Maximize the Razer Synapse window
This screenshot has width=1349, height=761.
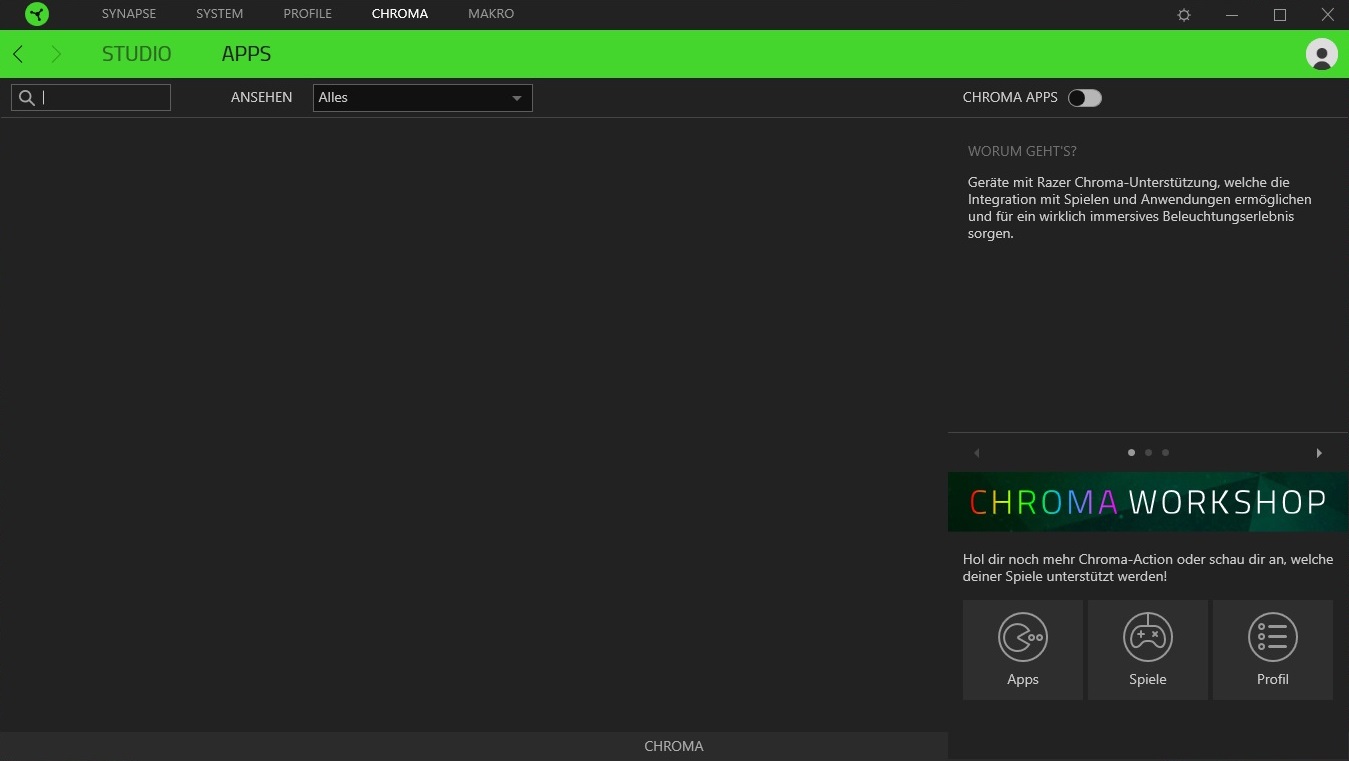[x=1280, y=15]
